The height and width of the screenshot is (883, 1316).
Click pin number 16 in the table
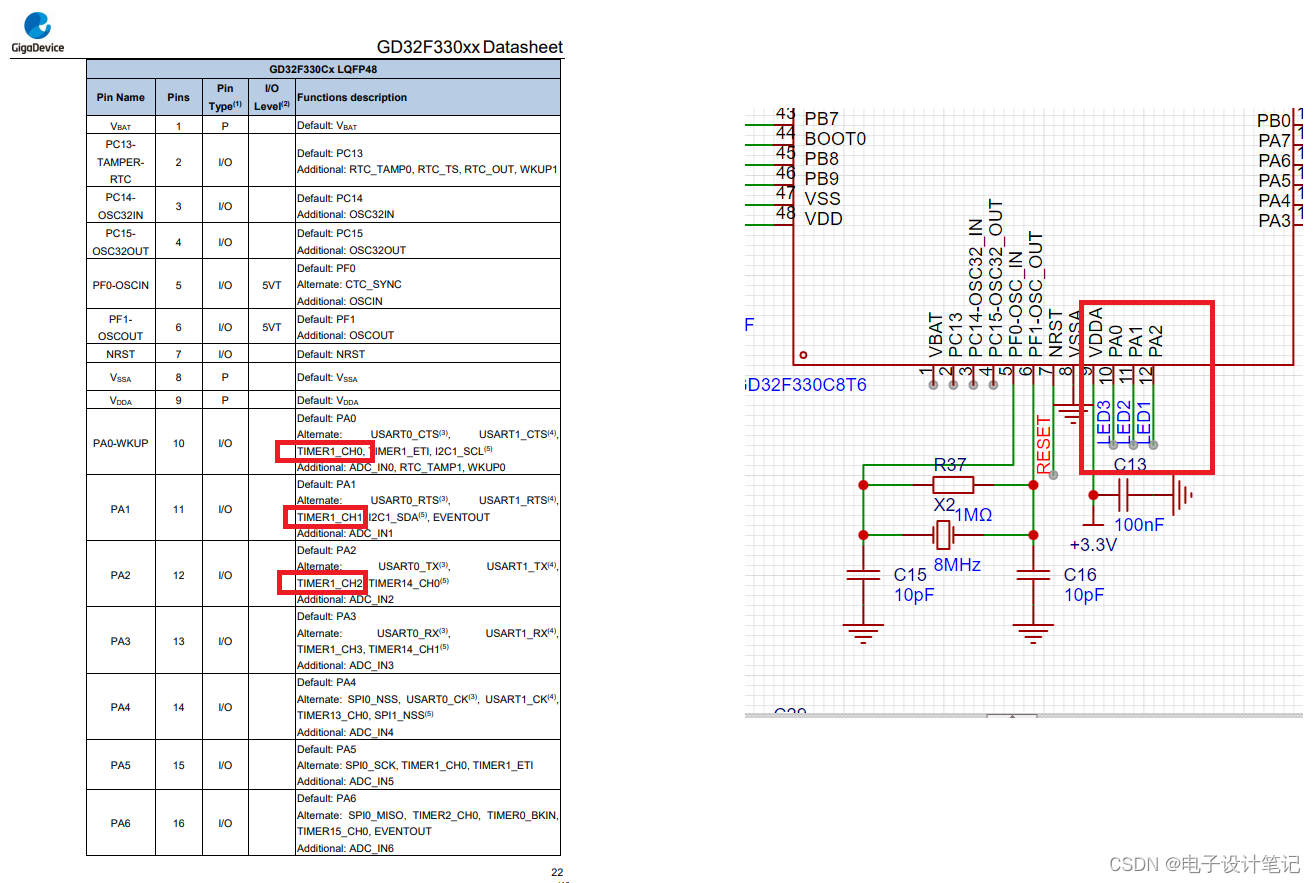pyautogui.click(x=178, y=823)
